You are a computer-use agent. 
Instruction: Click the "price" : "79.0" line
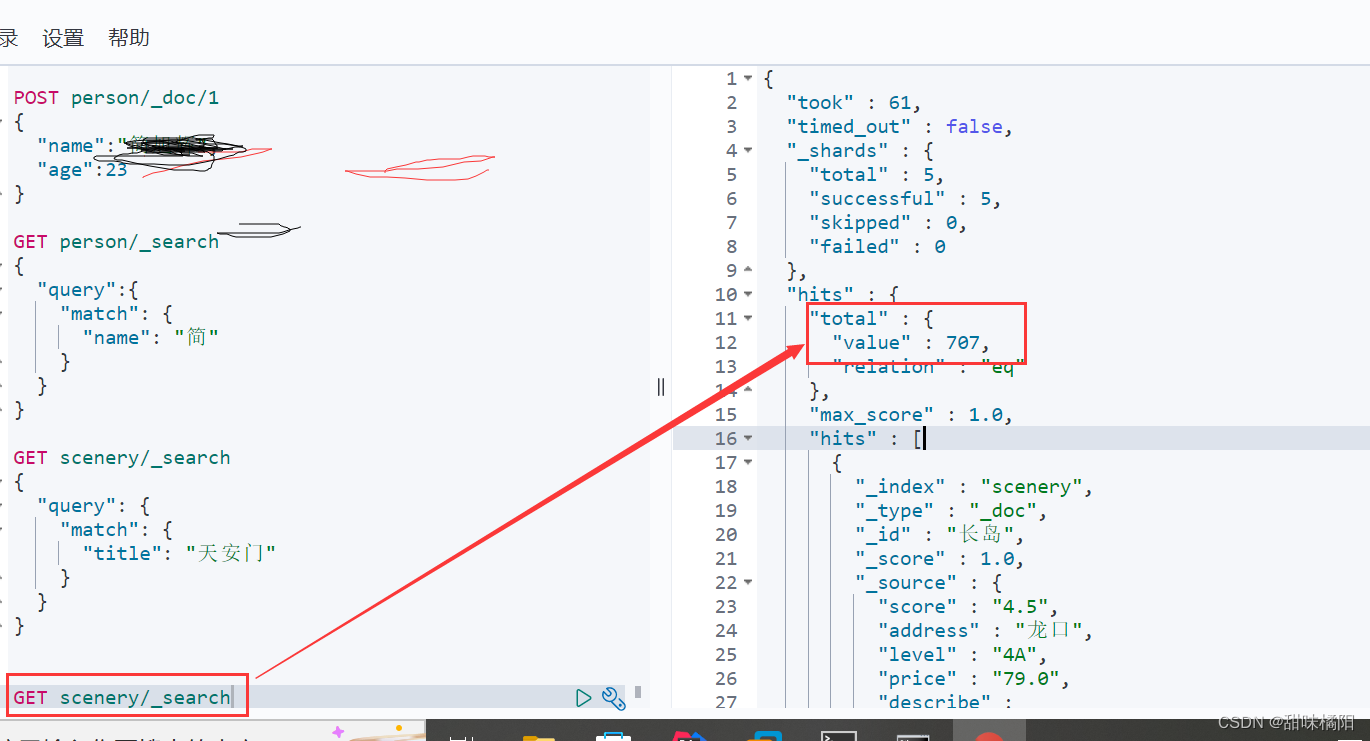click(974, 679)
